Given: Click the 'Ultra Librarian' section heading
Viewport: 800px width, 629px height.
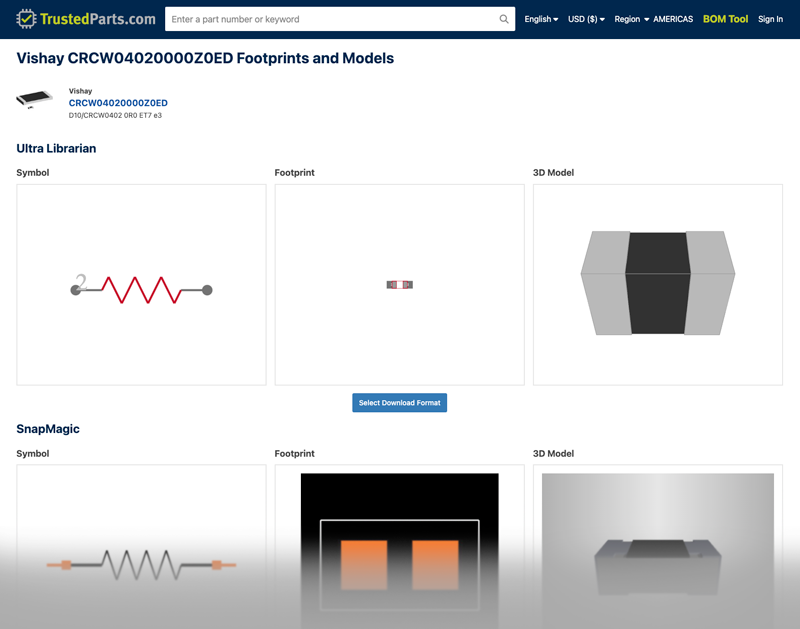Looking at the screenshot, I should click(x=56, y=148).
